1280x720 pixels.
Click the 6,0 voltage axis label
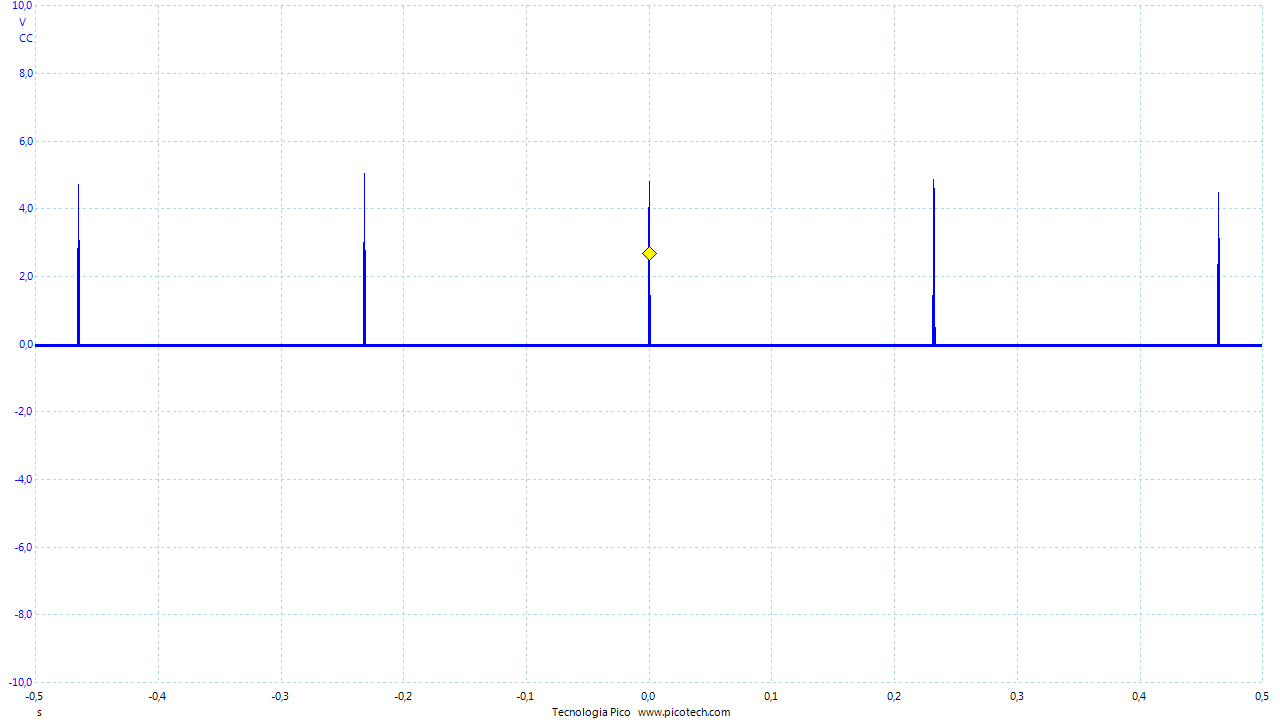(x=26, y=141)
